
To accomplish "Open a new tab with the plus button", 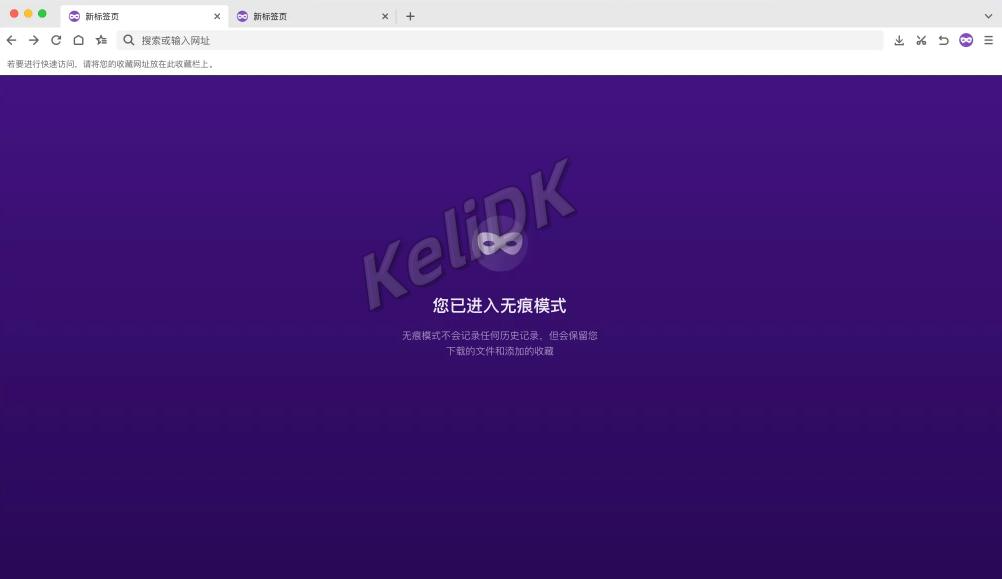I will pos(410,16).
